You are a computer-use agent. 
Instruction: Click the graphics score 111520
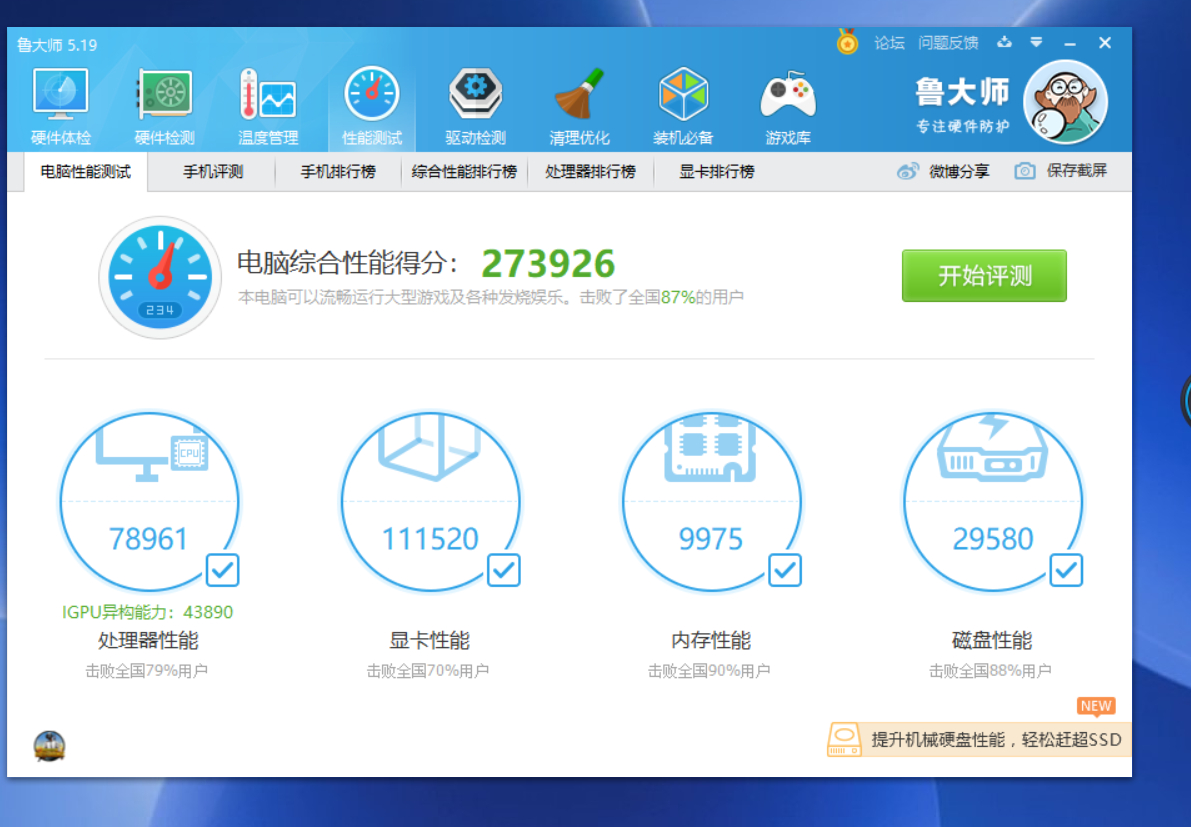(x=430, y=538)
